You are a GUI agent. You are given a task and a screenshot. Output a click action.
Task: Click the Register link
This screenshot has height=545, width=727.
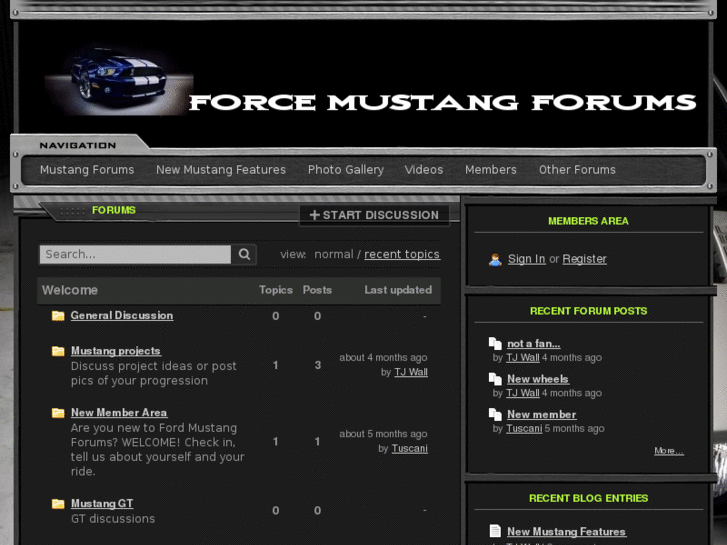pos(584,259)
